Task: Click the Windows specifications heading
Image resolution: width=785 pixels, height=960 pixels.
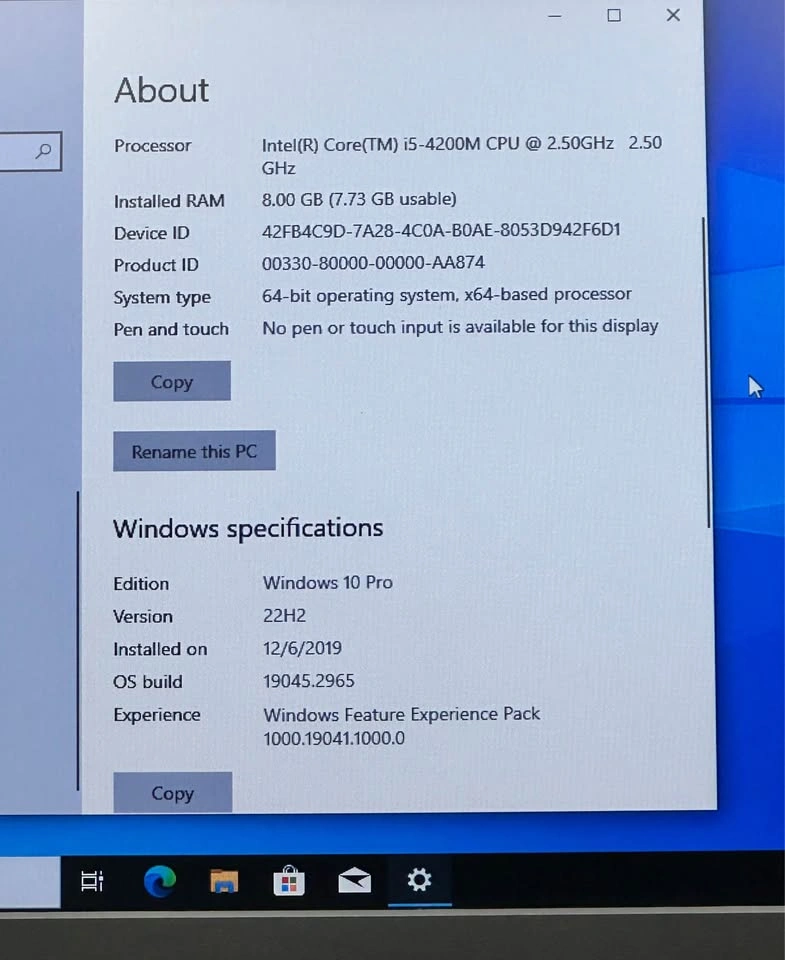Action: [x=248, y=528]
